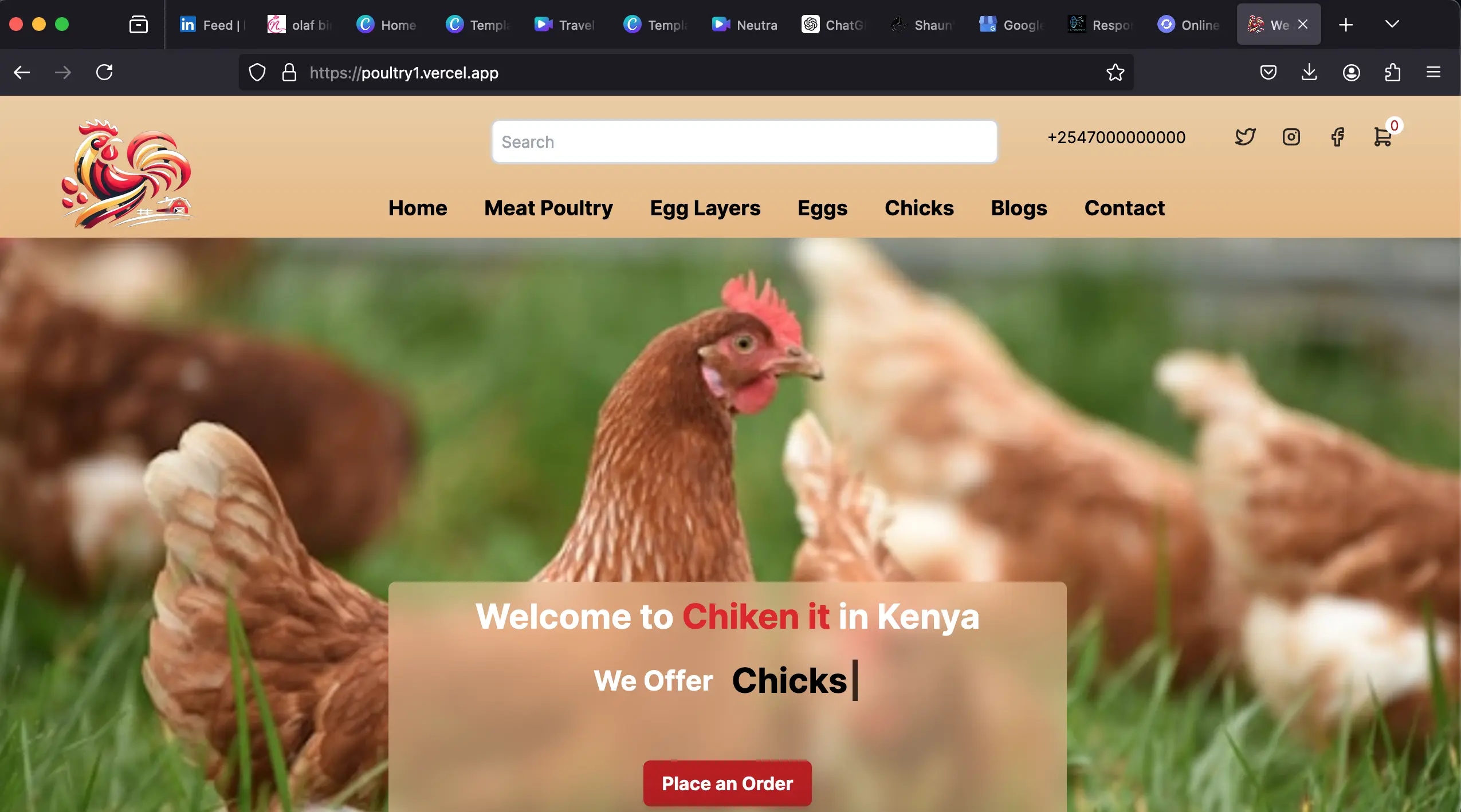Click the Search input field
This screenshot has height=812, width=1461.
745,141
